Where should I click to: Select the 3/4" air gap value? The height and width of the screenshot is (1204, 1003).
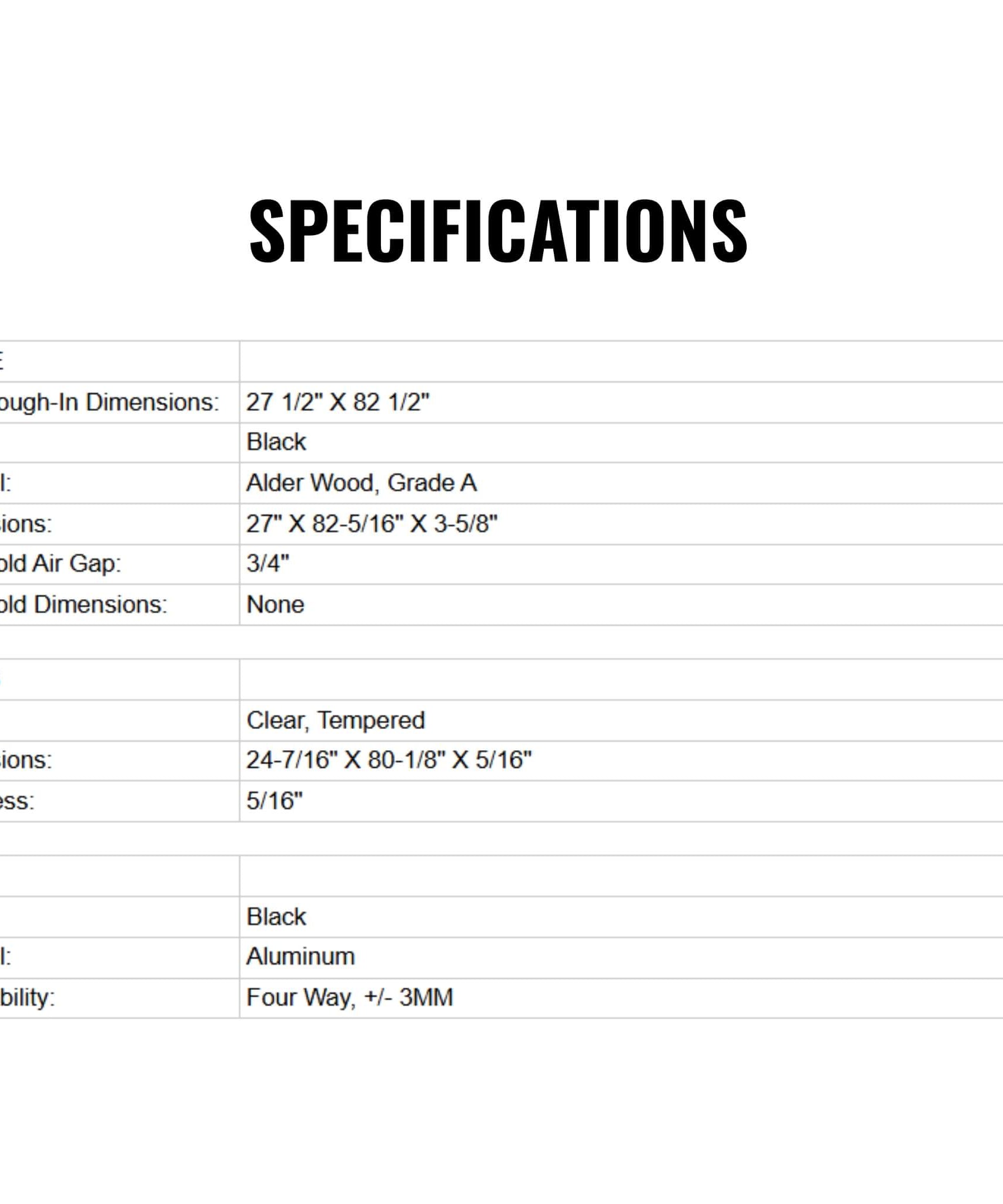coord(268,564)
